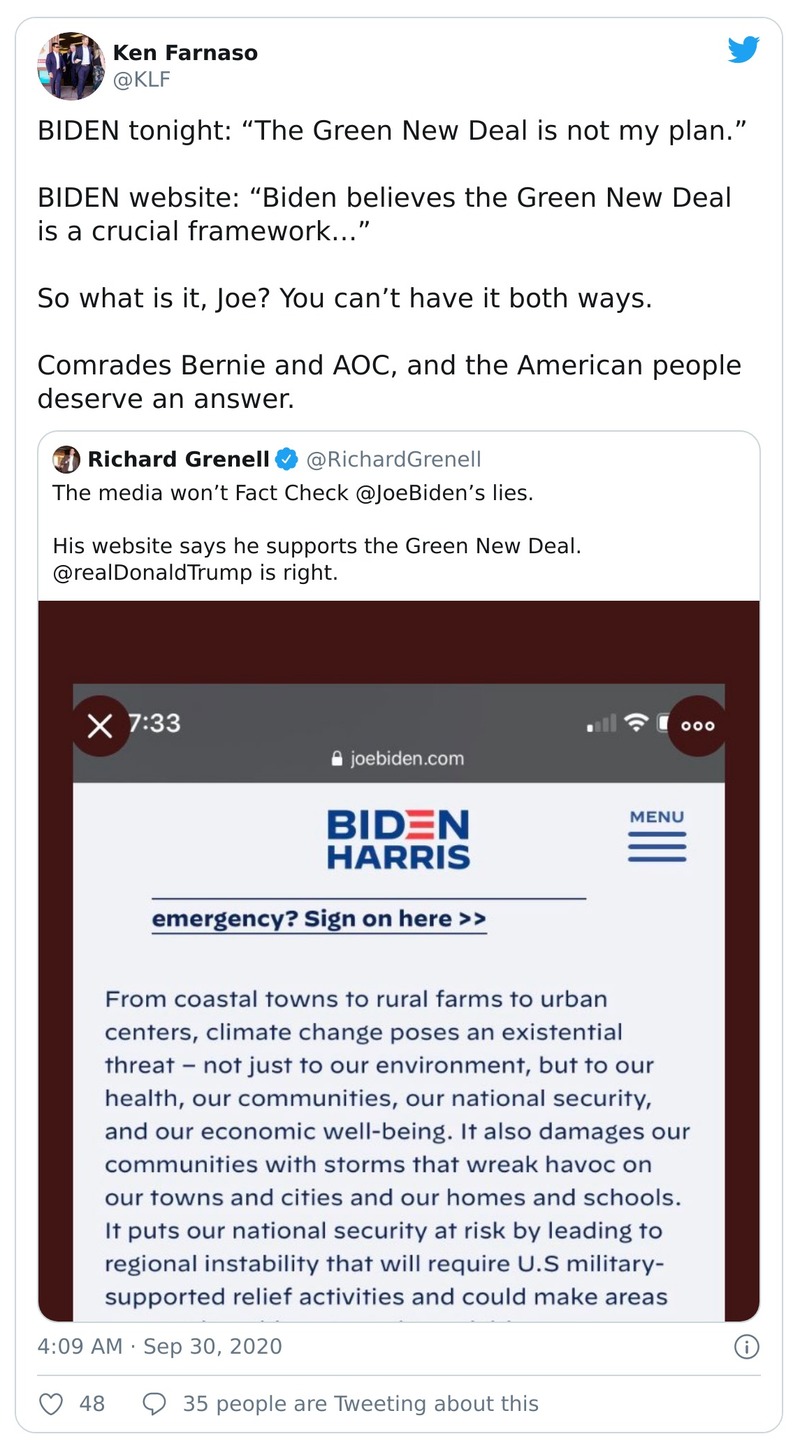
Task: Click the Biden Harris campaign logo
Action: (398, 840)
